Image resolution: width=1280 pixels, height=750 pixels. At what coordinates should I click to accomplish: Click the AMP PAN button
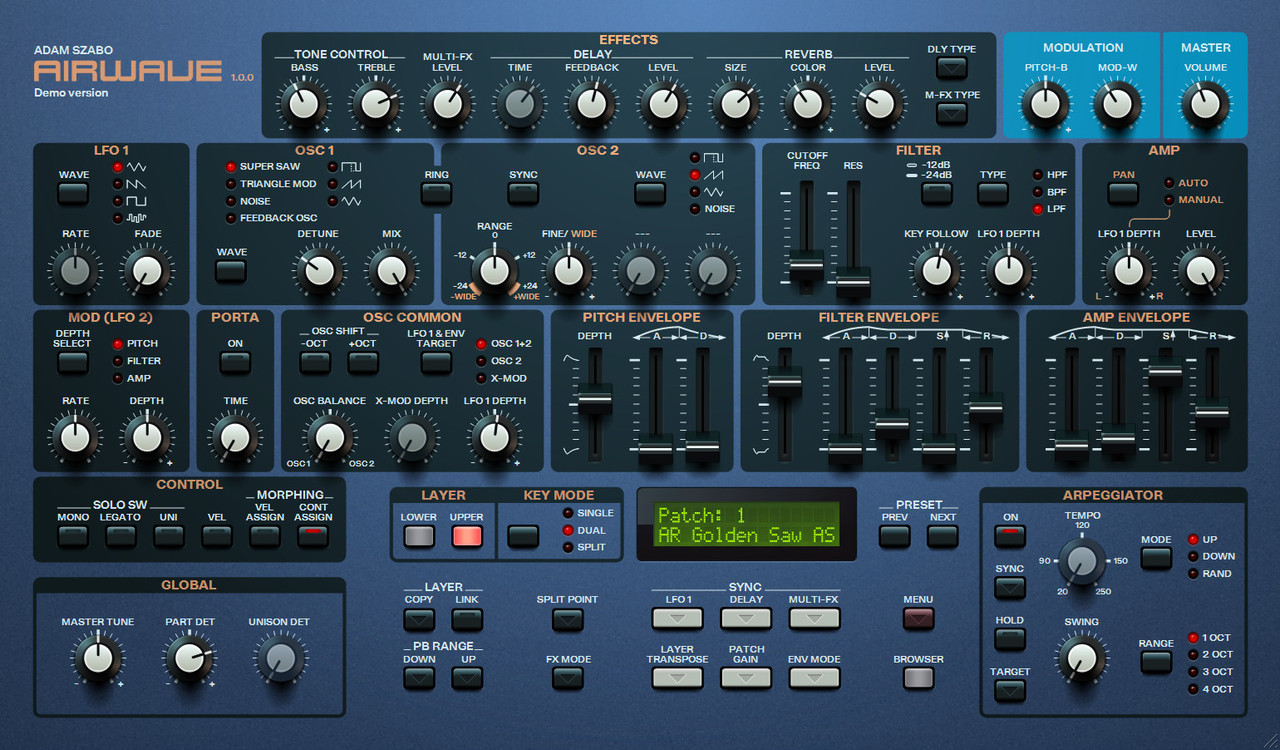point(1124,193)
